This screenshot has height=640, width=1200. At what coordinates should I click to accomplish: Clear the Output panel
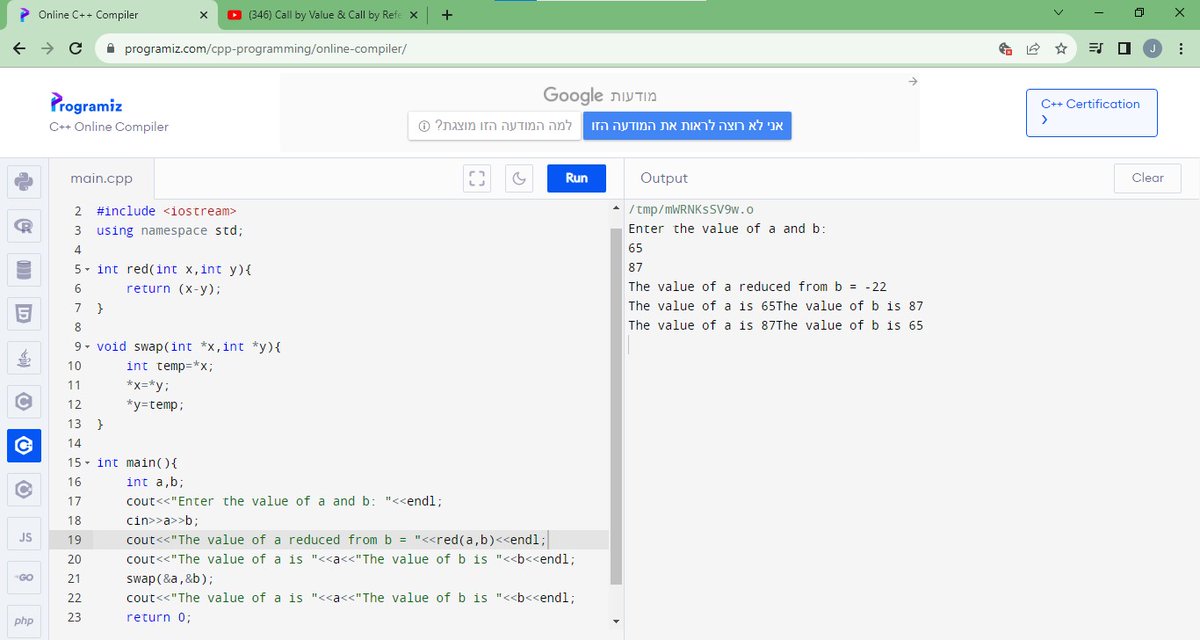[x=1146, y=177]
